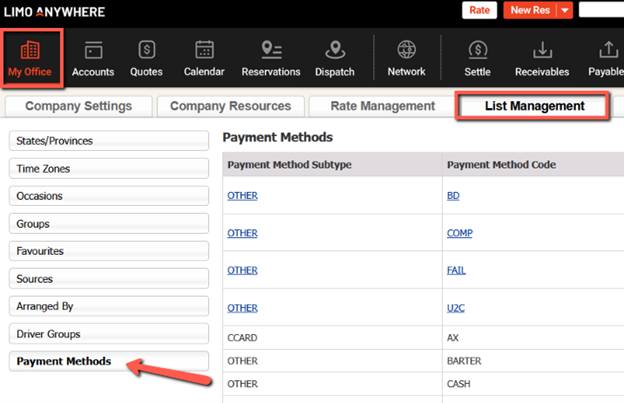The width and height of the screenshot is (624, 403).
Task: Select Driver Groups in sidebar
Action: coord(108,334)
